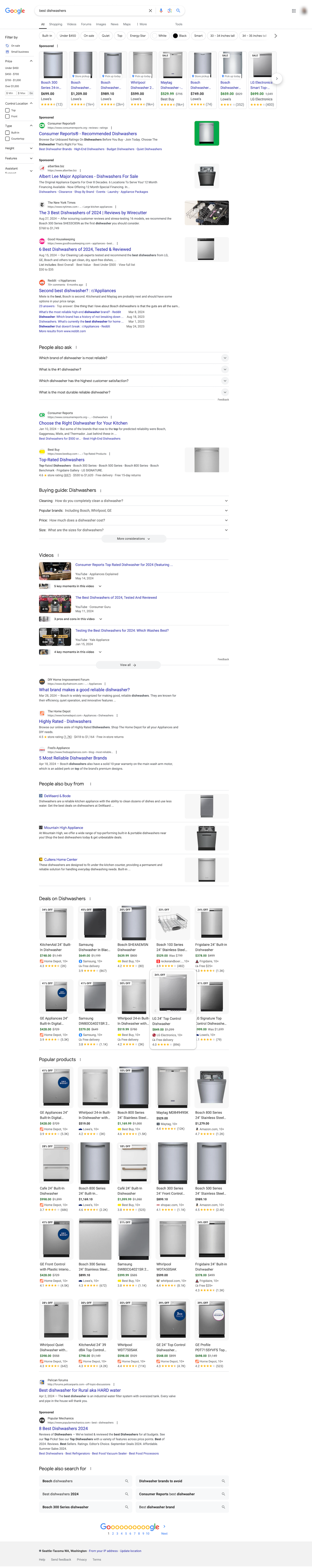
Task: Expand "What is the #1 dishwasher?" question
Action: tap(134, 369)
